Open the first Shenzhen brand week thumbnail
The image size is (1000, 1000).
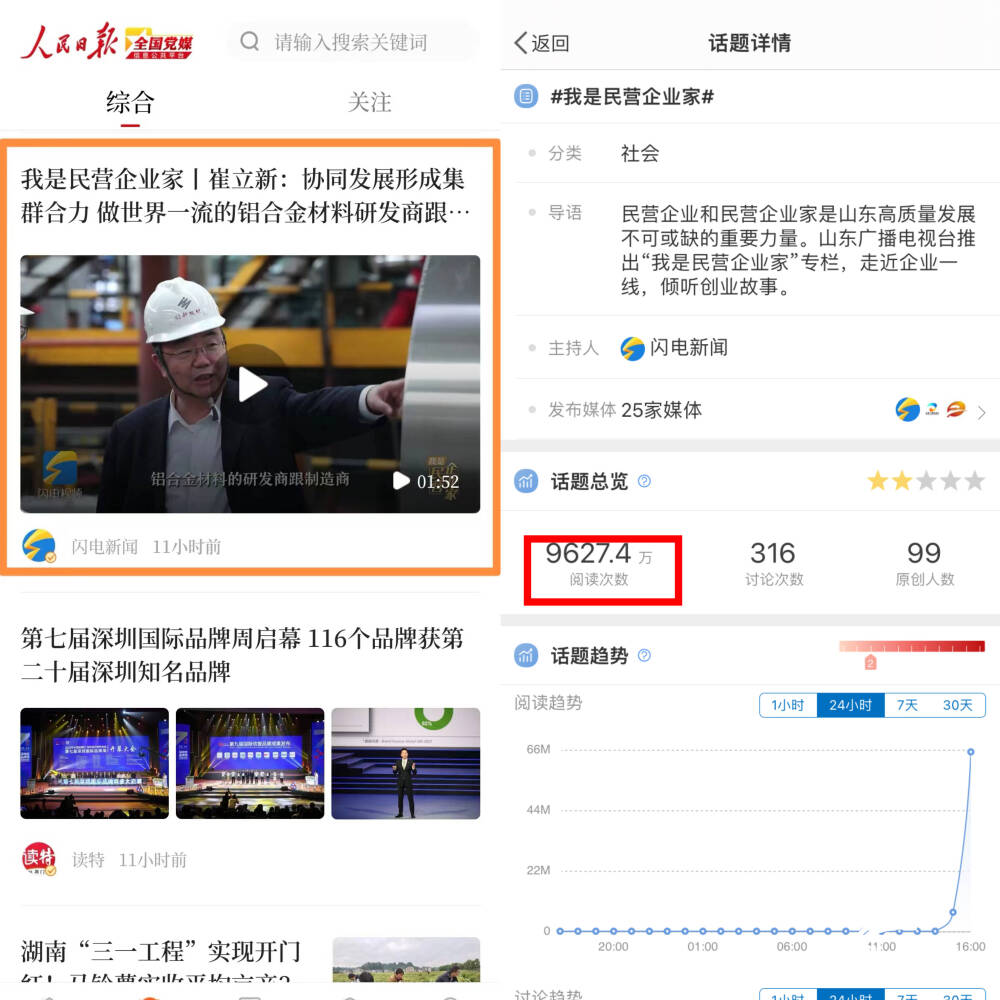click(94, 763)
